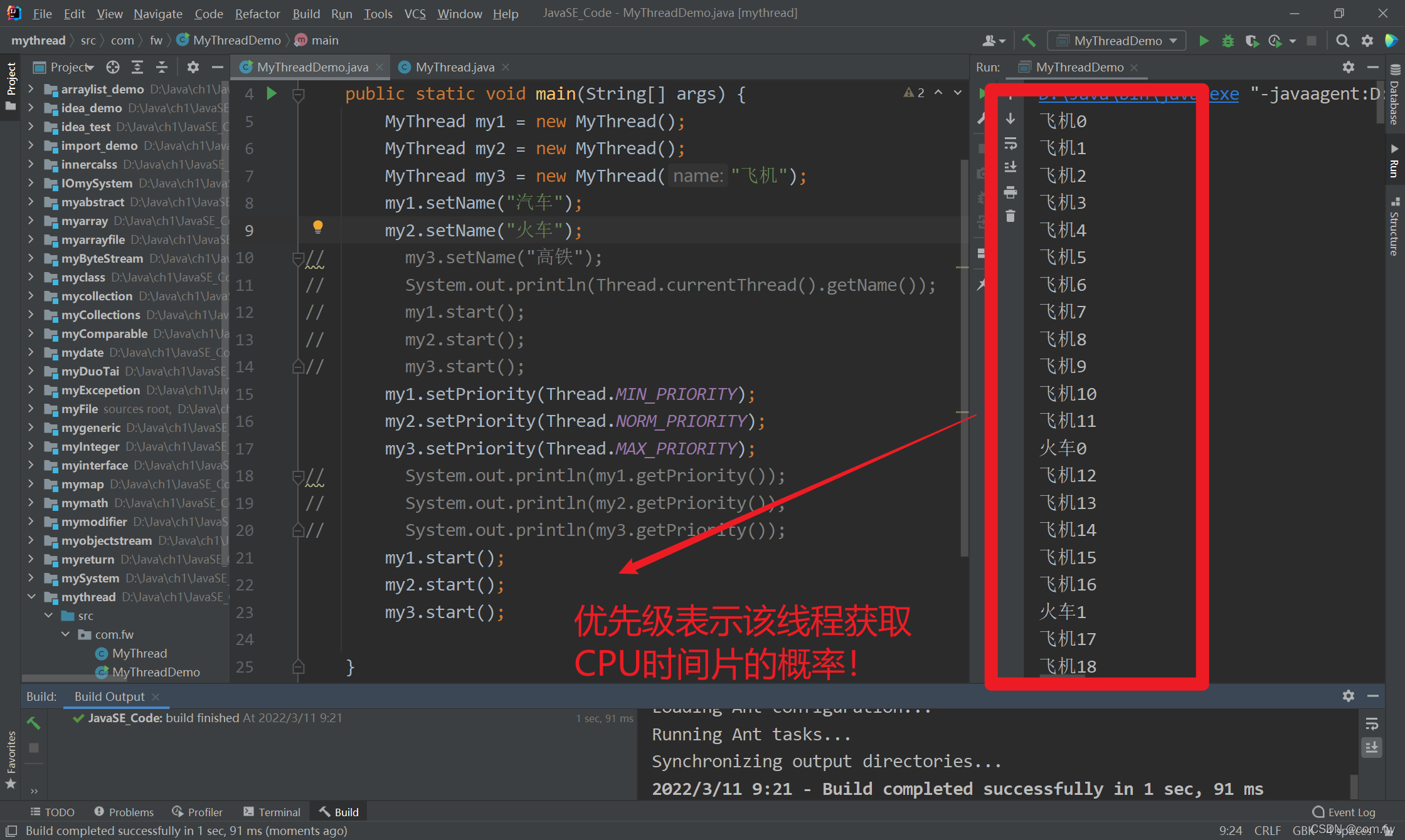This screenshot has height=840, width=1405.
Task: Expand the mymath module in Project tree
Action: click(31, 503)
